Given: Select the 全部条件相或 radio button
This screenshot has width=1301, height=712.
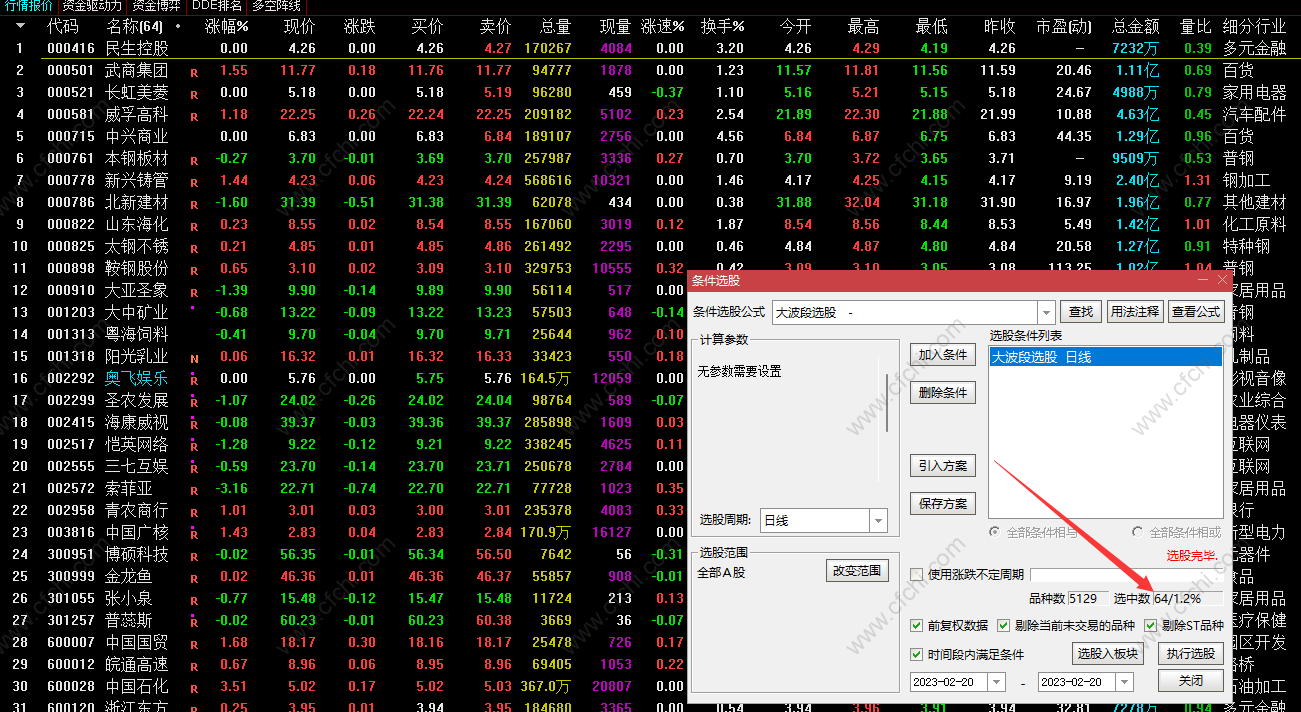Looking at the screenshot, I should coord(1138,533).
